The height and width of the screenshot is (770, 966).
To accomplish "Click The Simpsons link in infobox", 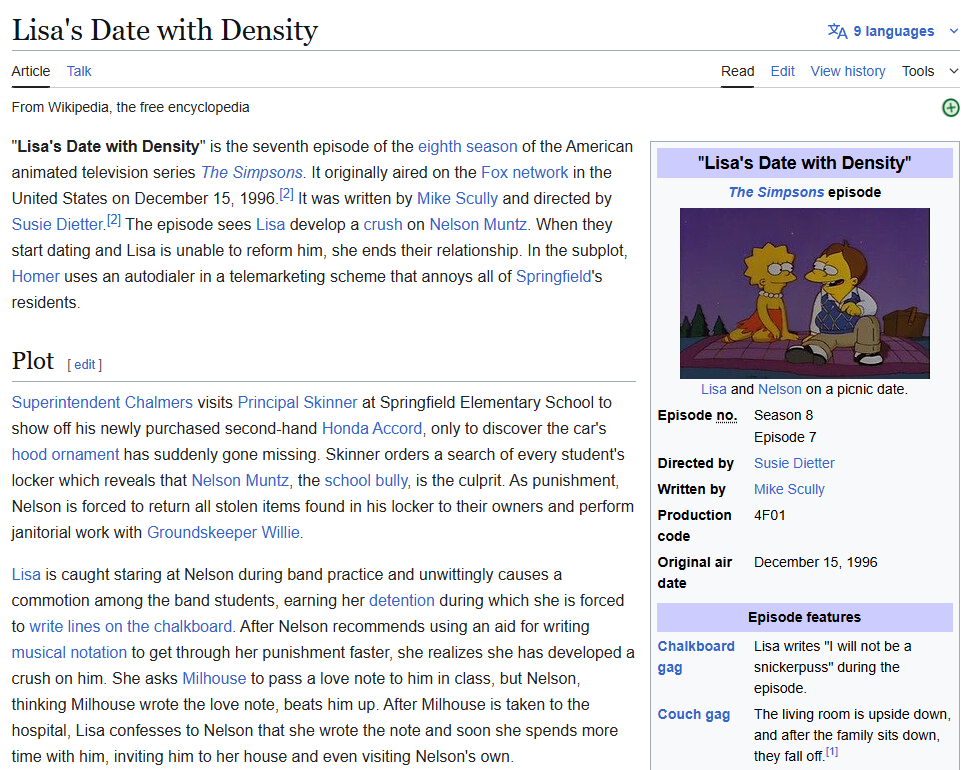I will (x=776, y=192).
